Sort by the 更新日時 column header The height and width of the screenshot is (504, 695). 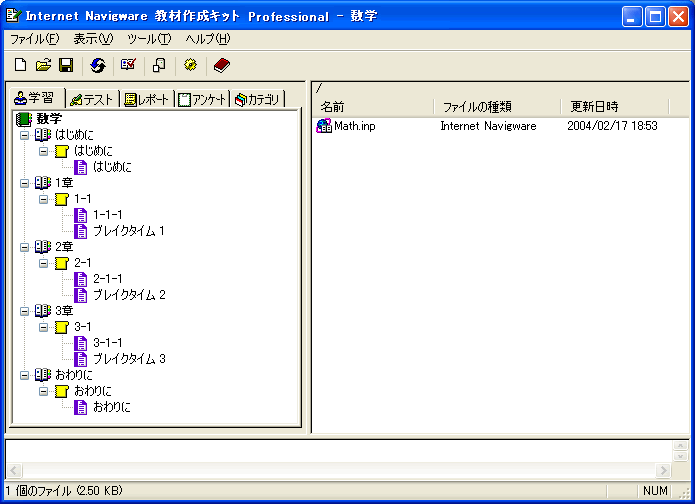coord(614,107)
